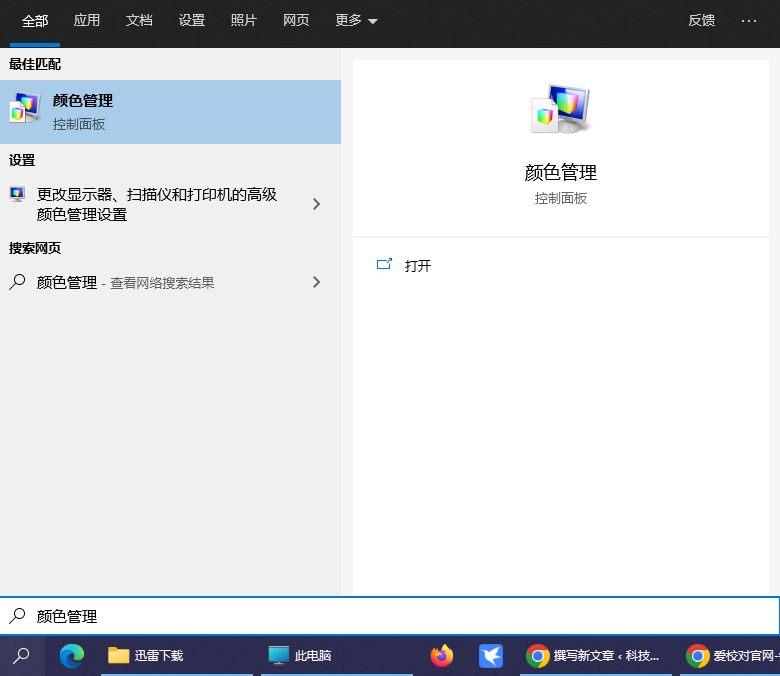Click magnifier icon beside web search result
This screenshot has height=676, width=780.
(17, 282)
